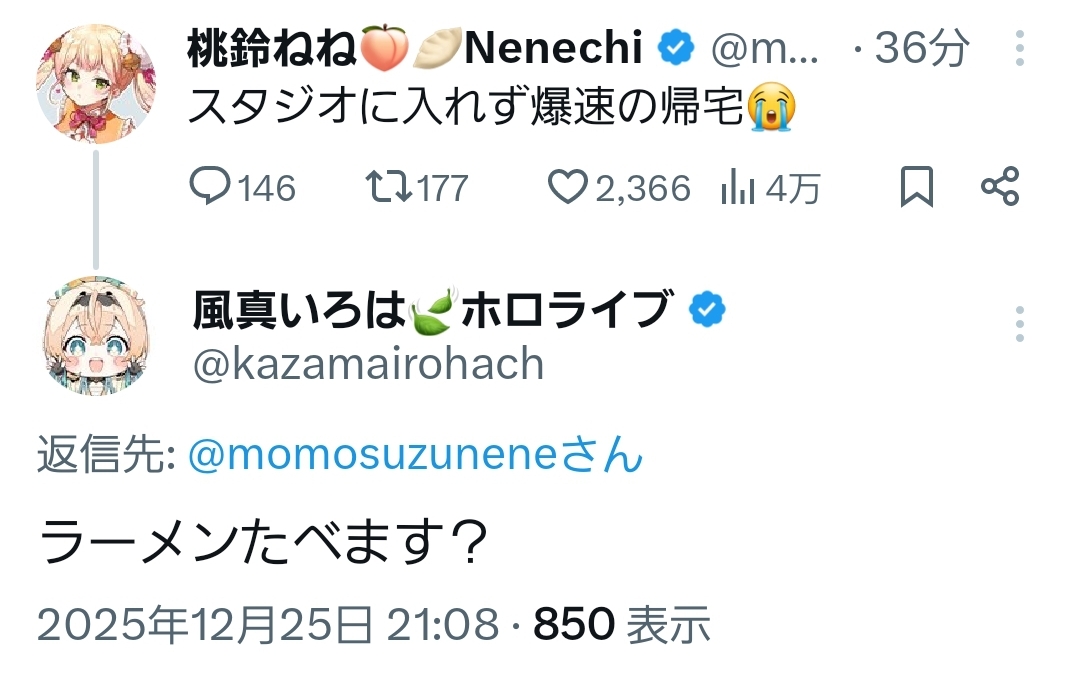Click the reply speech bubble icon
This screenshot has width=1080, height=673.
point(211,187)
